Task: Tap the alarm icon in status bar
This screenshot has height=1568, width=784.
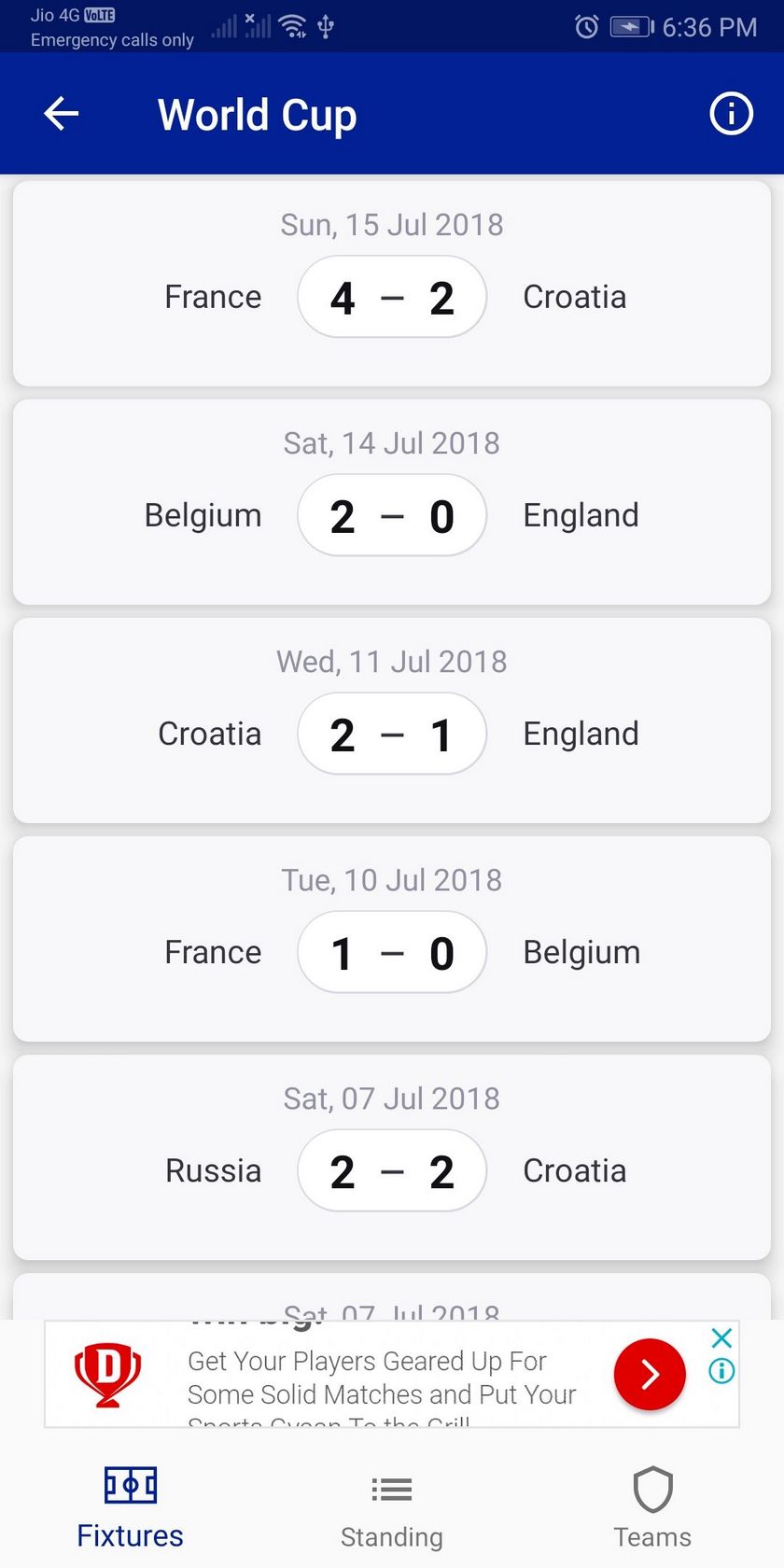Action: [x=586, y=26]
